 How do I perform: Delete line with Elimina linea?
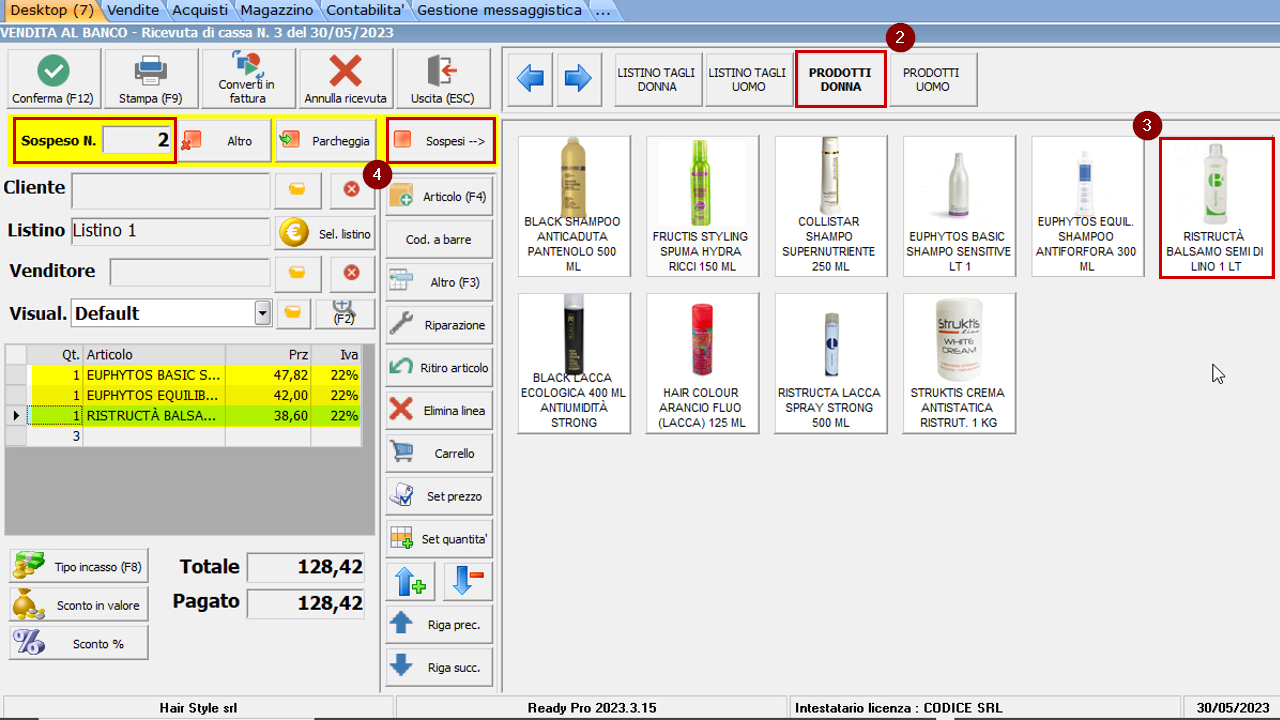(439, 410)
